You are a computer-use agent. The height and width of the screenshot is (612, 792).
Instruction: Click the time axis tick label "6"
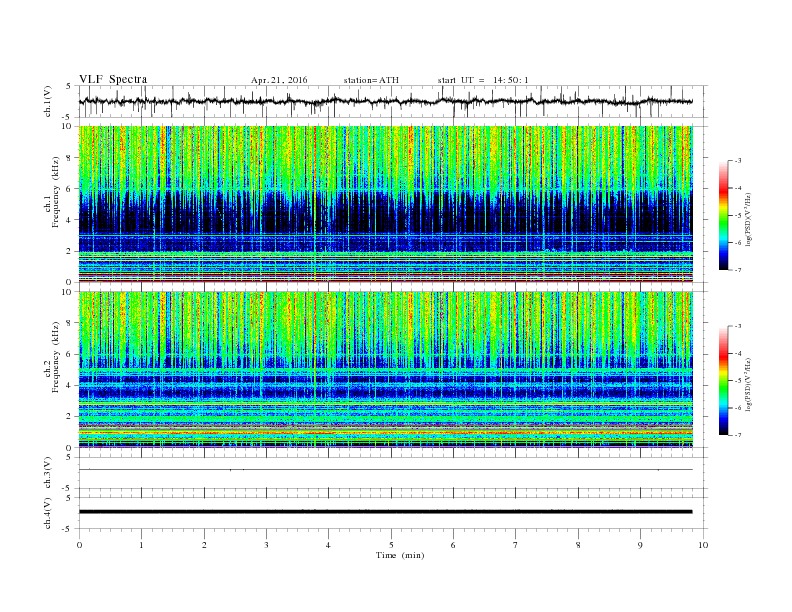tap(453, 545)
